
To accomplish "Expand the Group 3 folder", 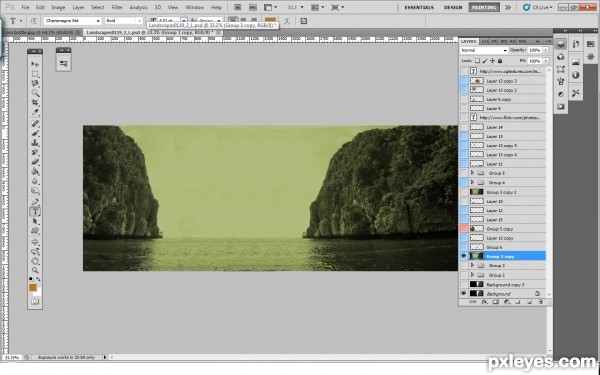I will pyautogui.click(x=472, y=265).
